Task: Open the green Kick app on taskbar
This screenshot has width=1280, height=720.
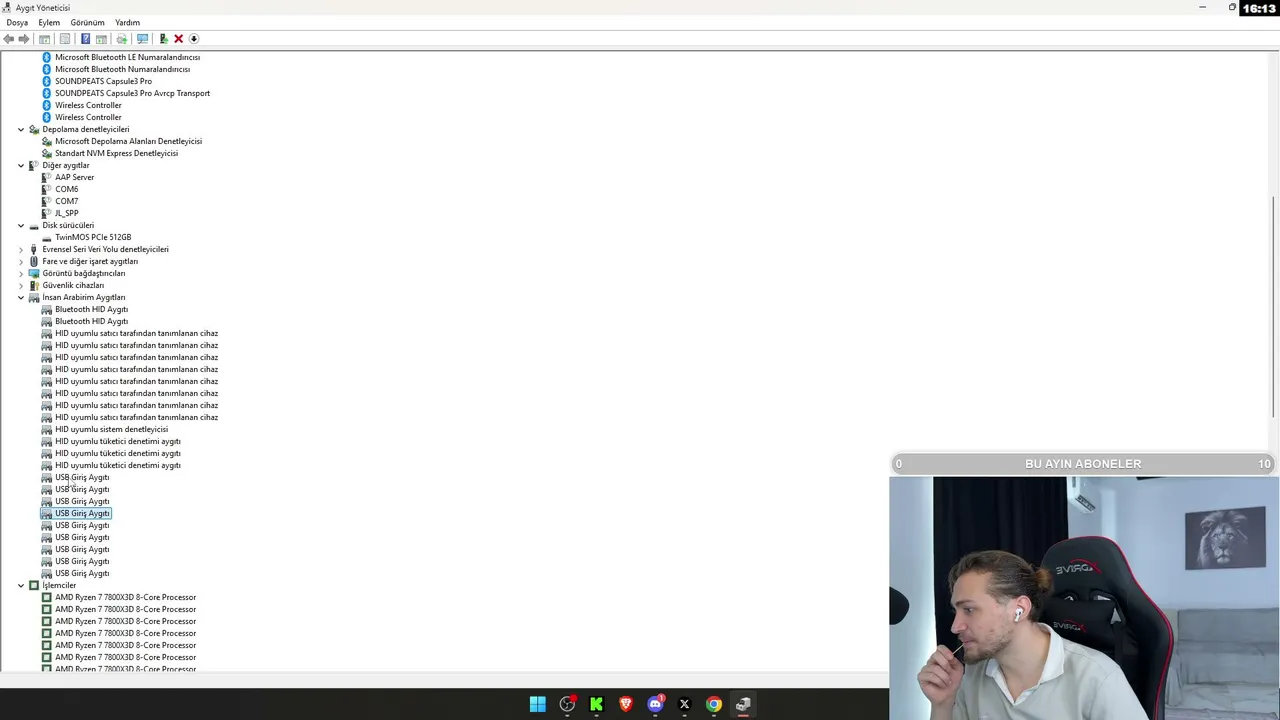Action: tap(596, 704)
